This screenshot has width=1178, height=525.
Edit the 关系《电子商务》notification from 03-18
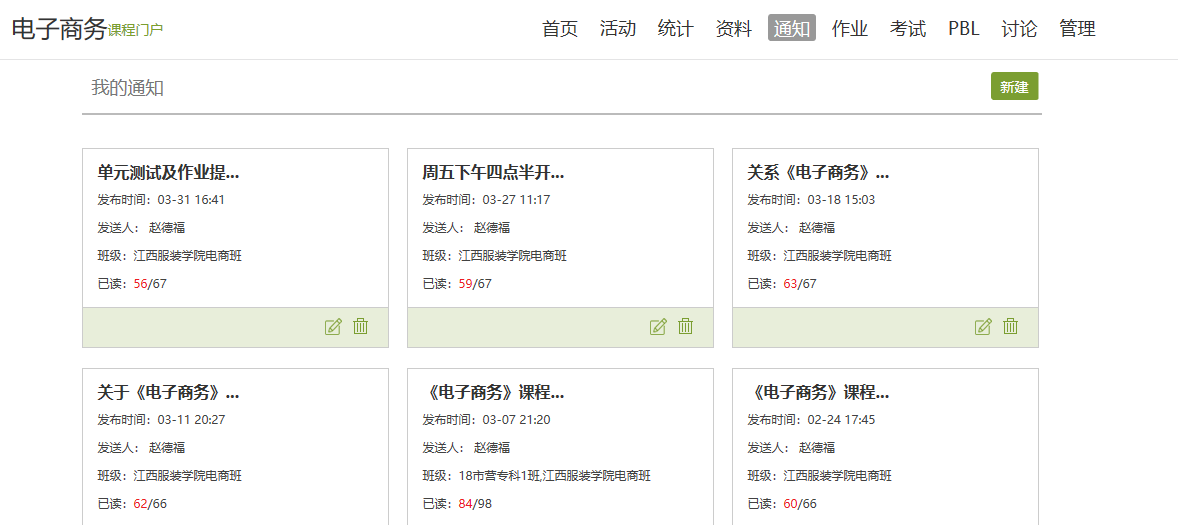click(x=983, y=327)
